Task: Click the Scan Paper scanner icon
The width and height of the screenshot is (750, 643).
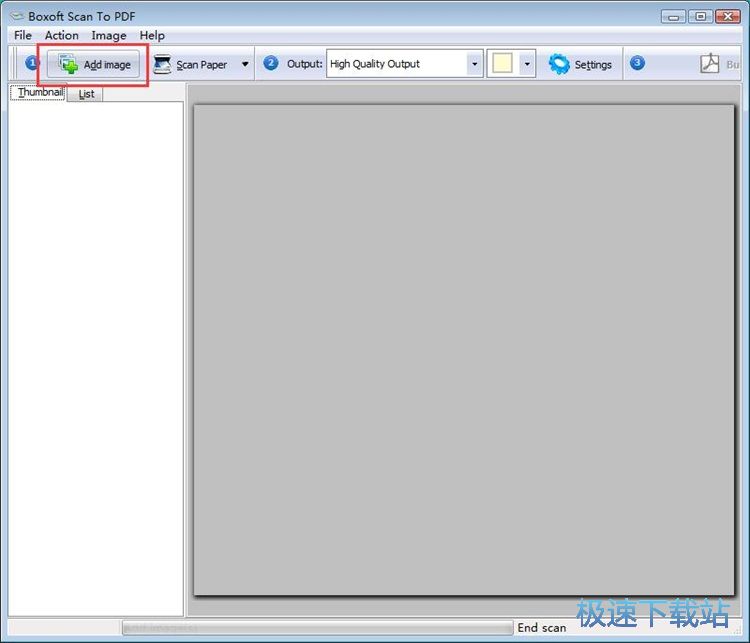Action: [162, 64]
